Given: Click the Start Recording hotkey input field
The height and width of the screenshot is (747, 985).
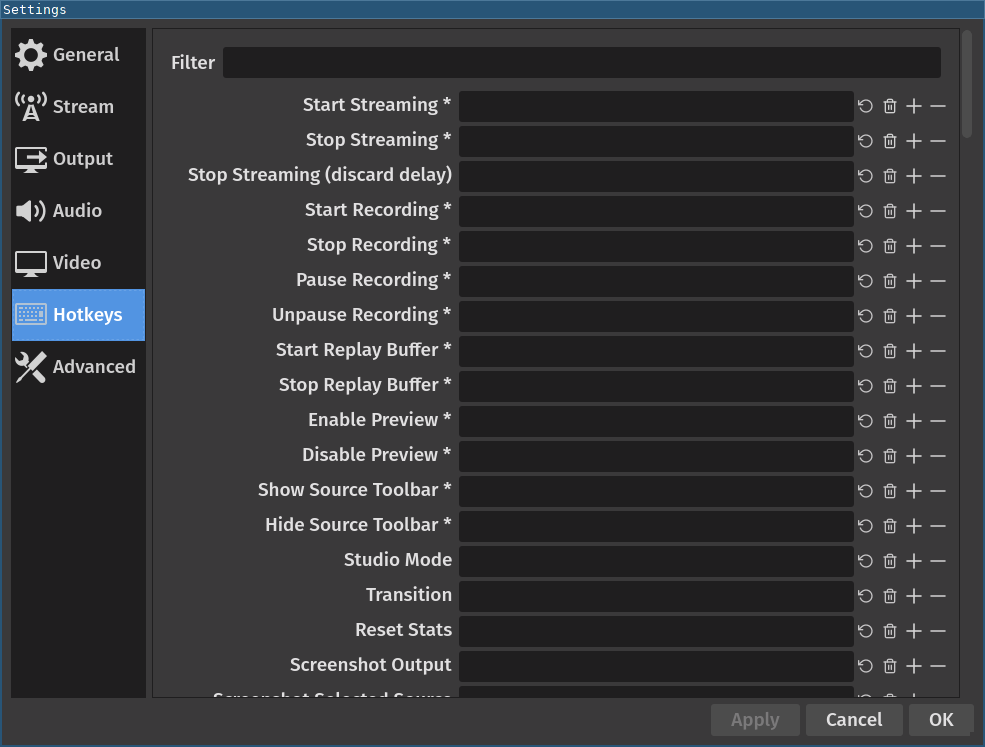Looking at the screenshot, I should coord(656,211).
